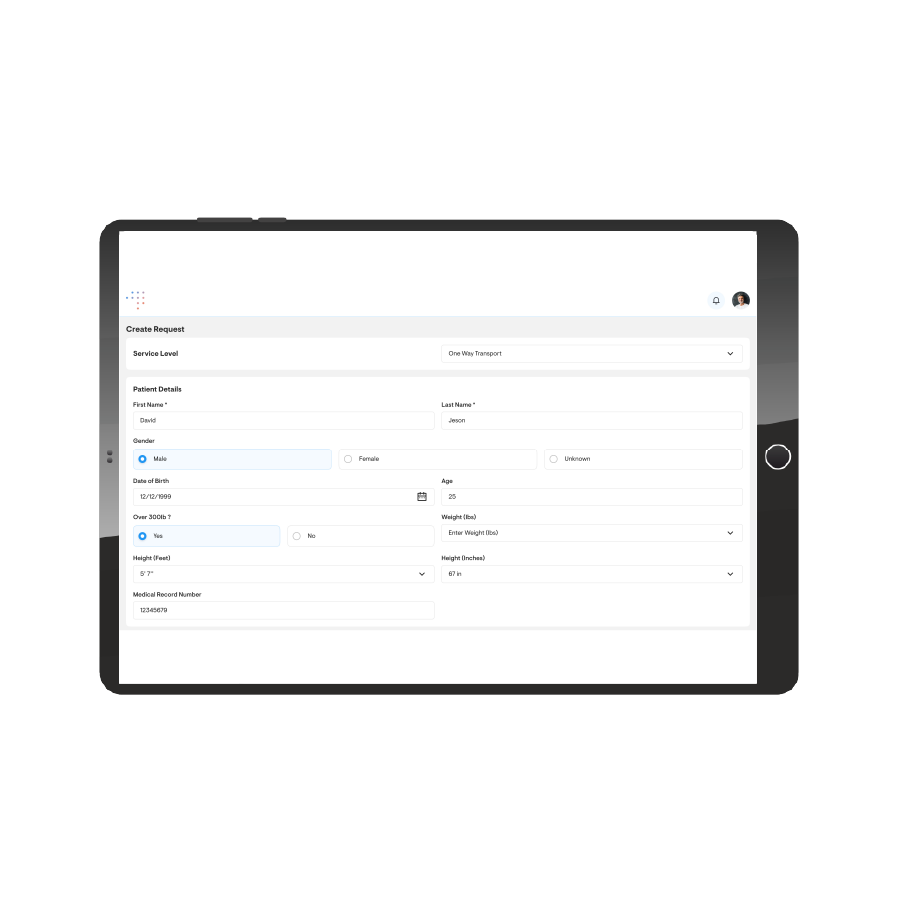901x901 pixels.
Task: Open the 67 in Height (Inches) dropdown
Action: pyautogui.click(x=592, y=573)
